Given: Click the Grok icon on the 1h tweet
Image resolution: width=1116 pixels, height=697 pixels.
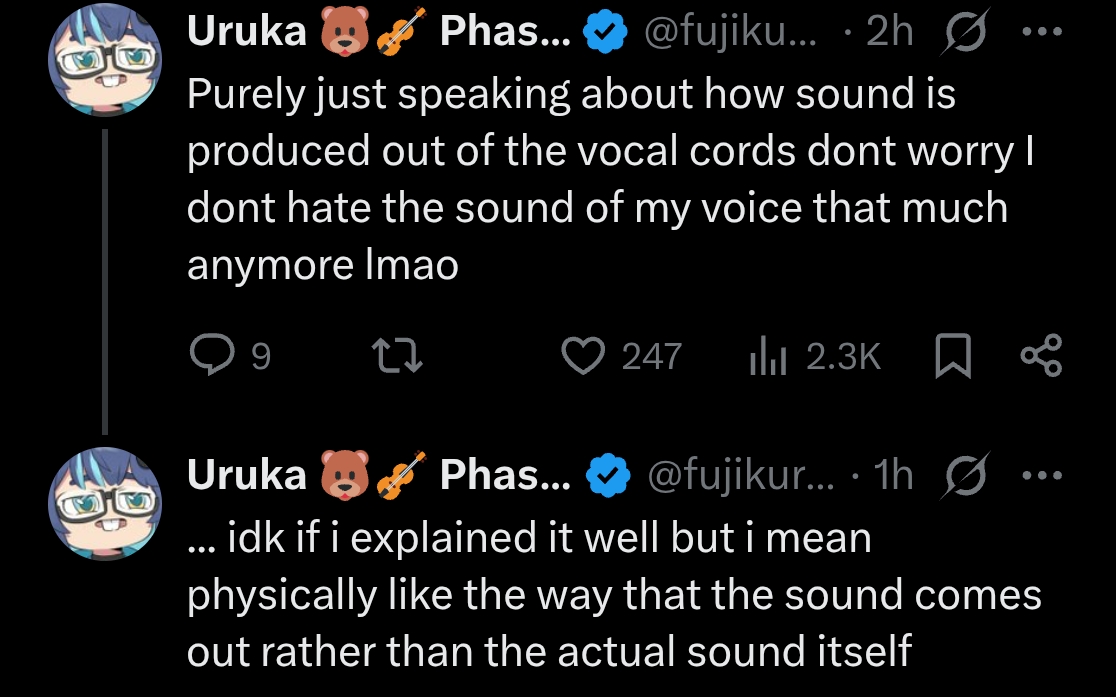Looking at the screenshot, I should (x=964, y=476).
